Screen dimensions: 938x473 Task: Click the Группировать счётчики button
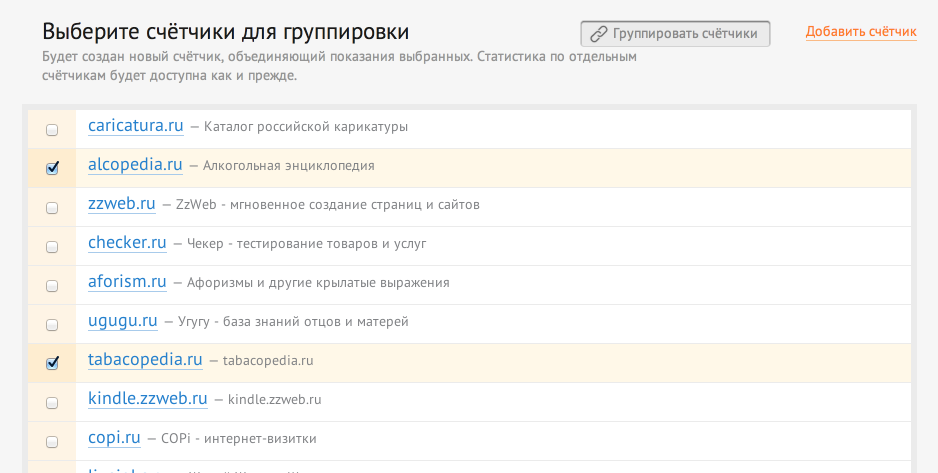[x=675, y=34]
